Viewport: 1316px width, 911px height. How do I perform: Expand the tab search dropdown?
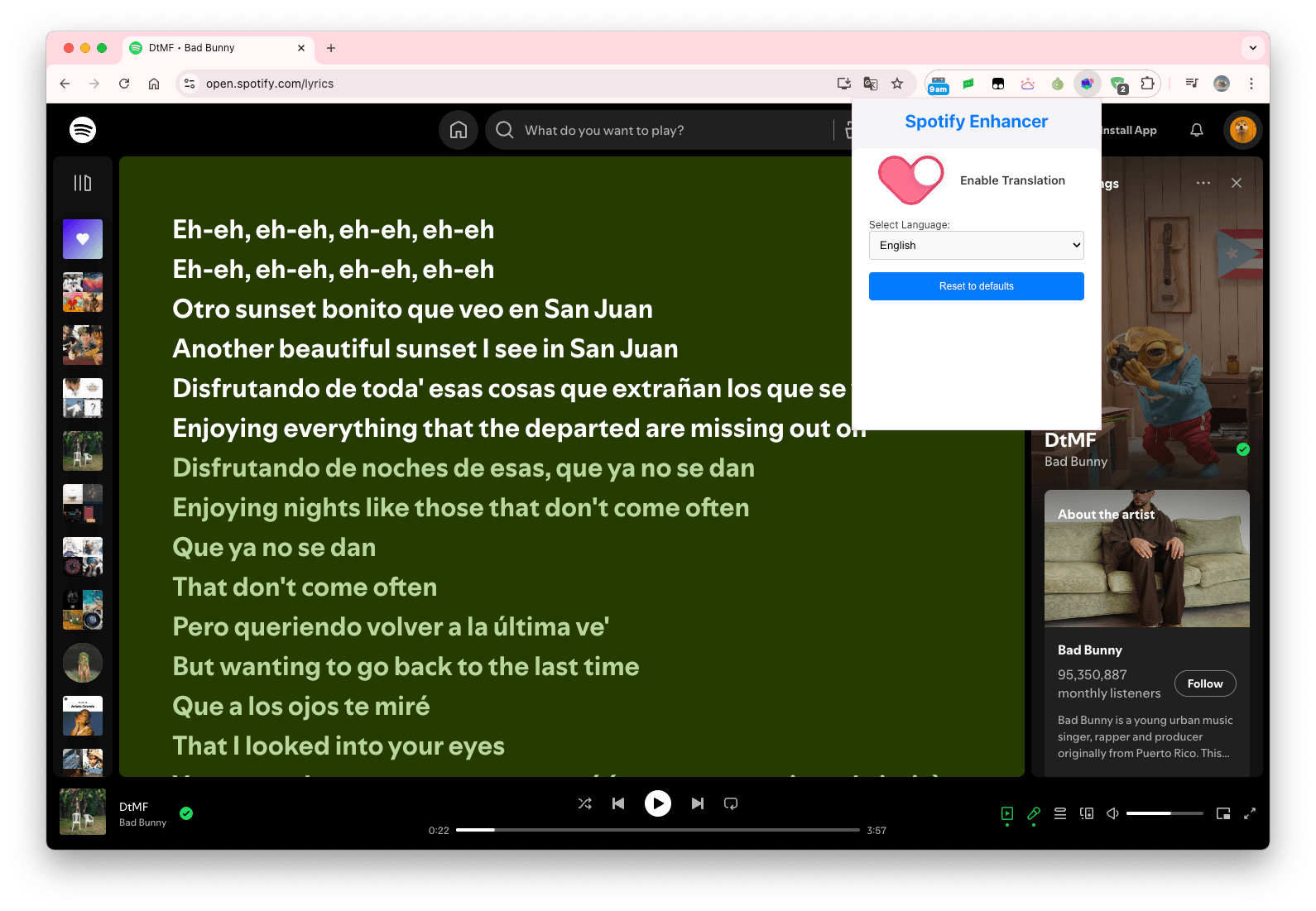[x=1253, y=48]
